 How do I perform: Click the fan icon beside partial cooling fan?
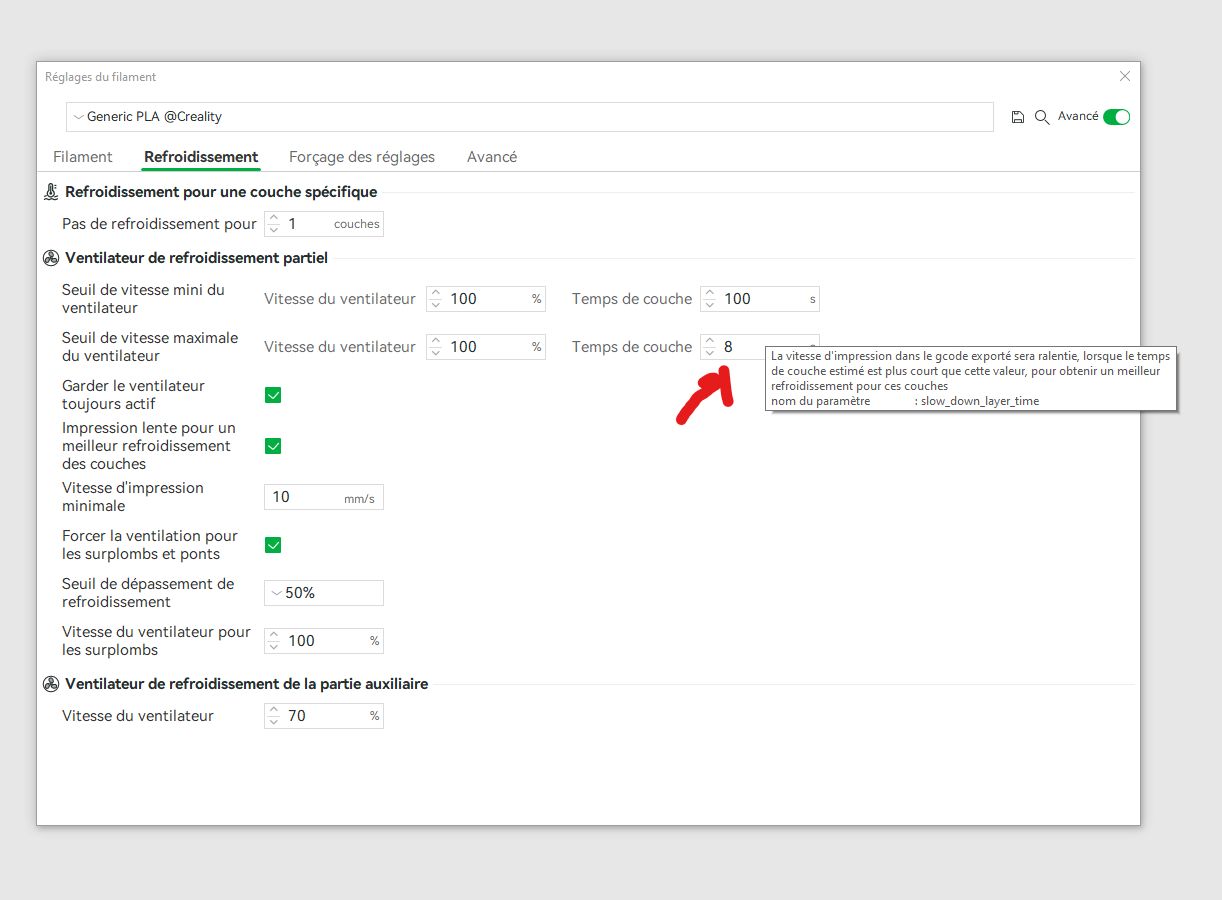point(51,258)
